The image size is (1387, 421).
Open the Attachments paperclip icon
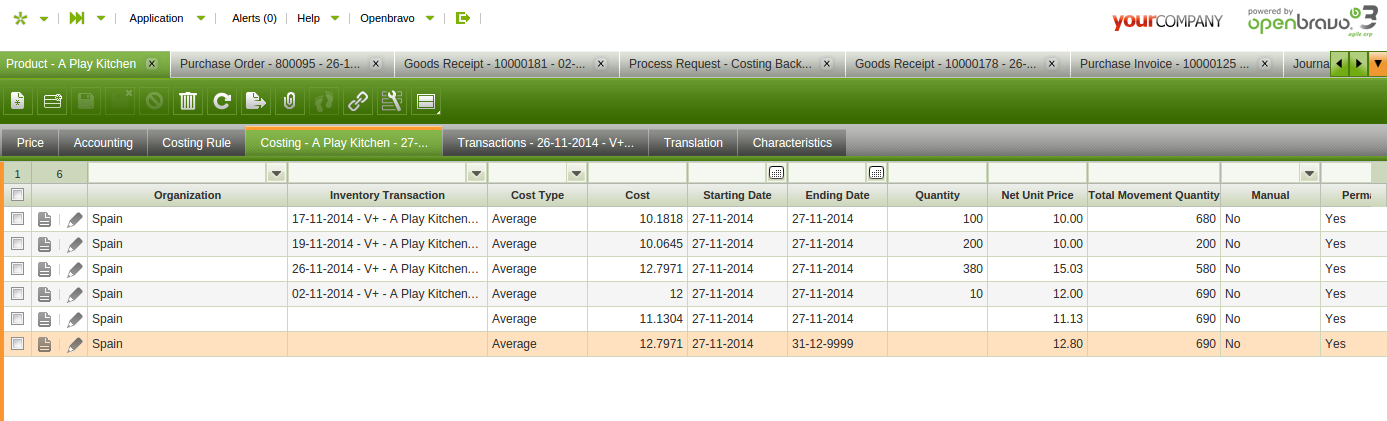(x=289, y=101)
